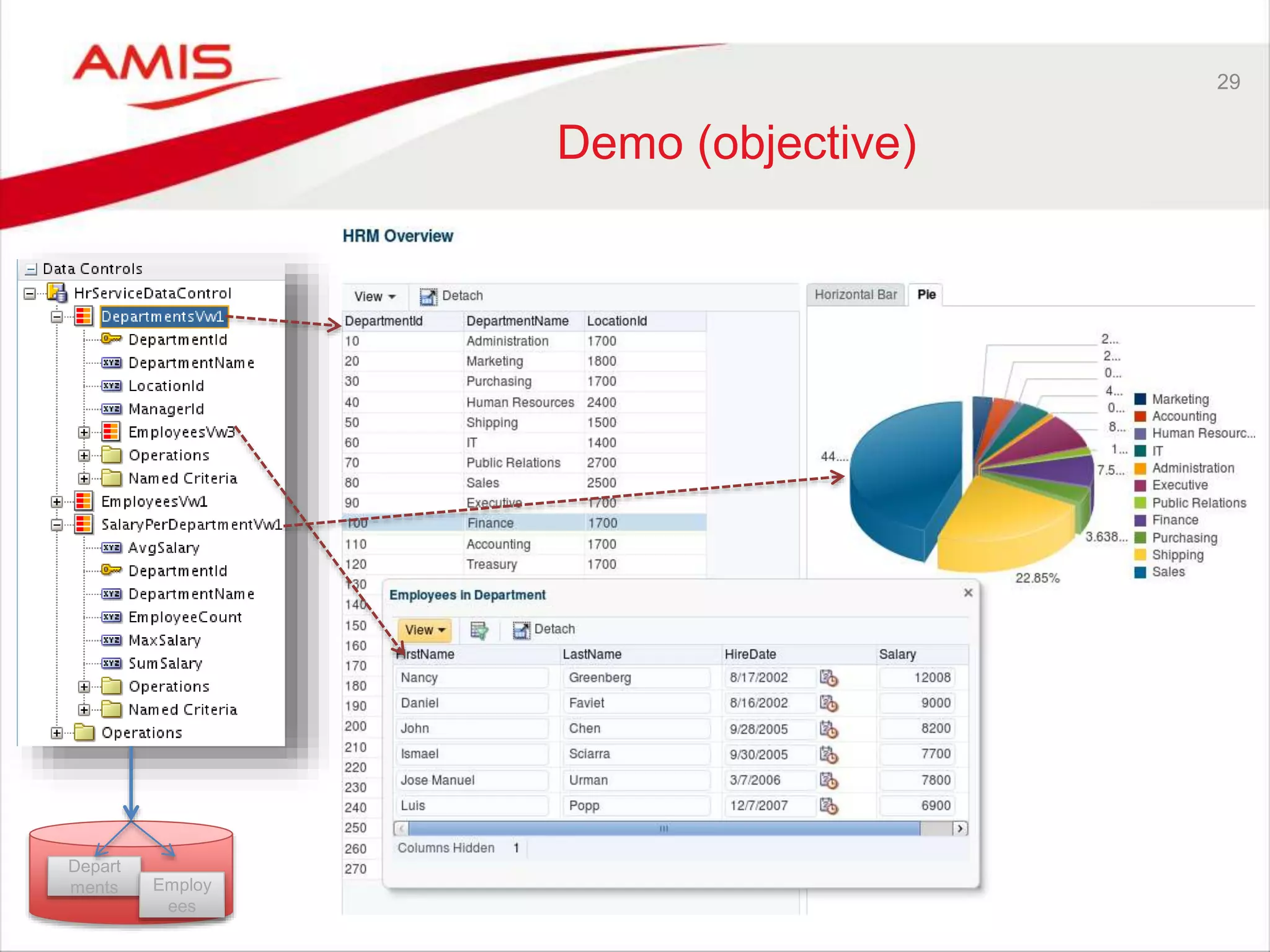Click the query-by-example filter icon in popup toolbar
Viewport: 1270px width, 952px height.
point(479,630)
